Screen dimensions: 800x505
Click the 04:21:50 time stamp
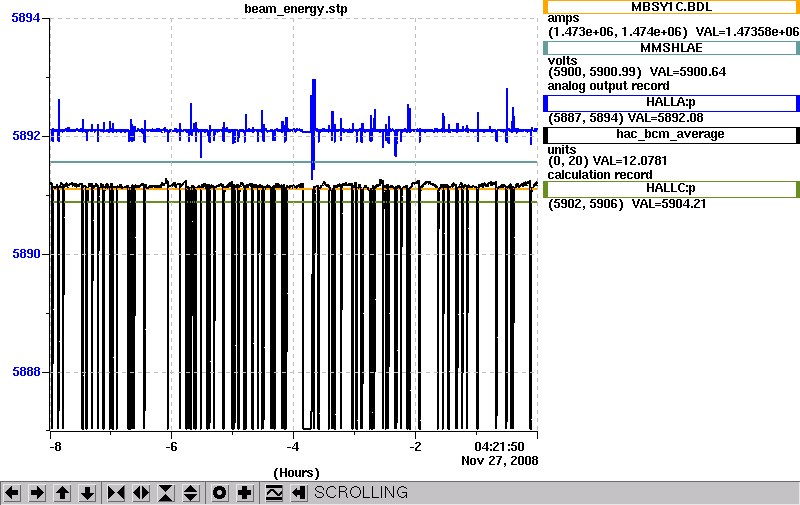[x=499, y=447]
